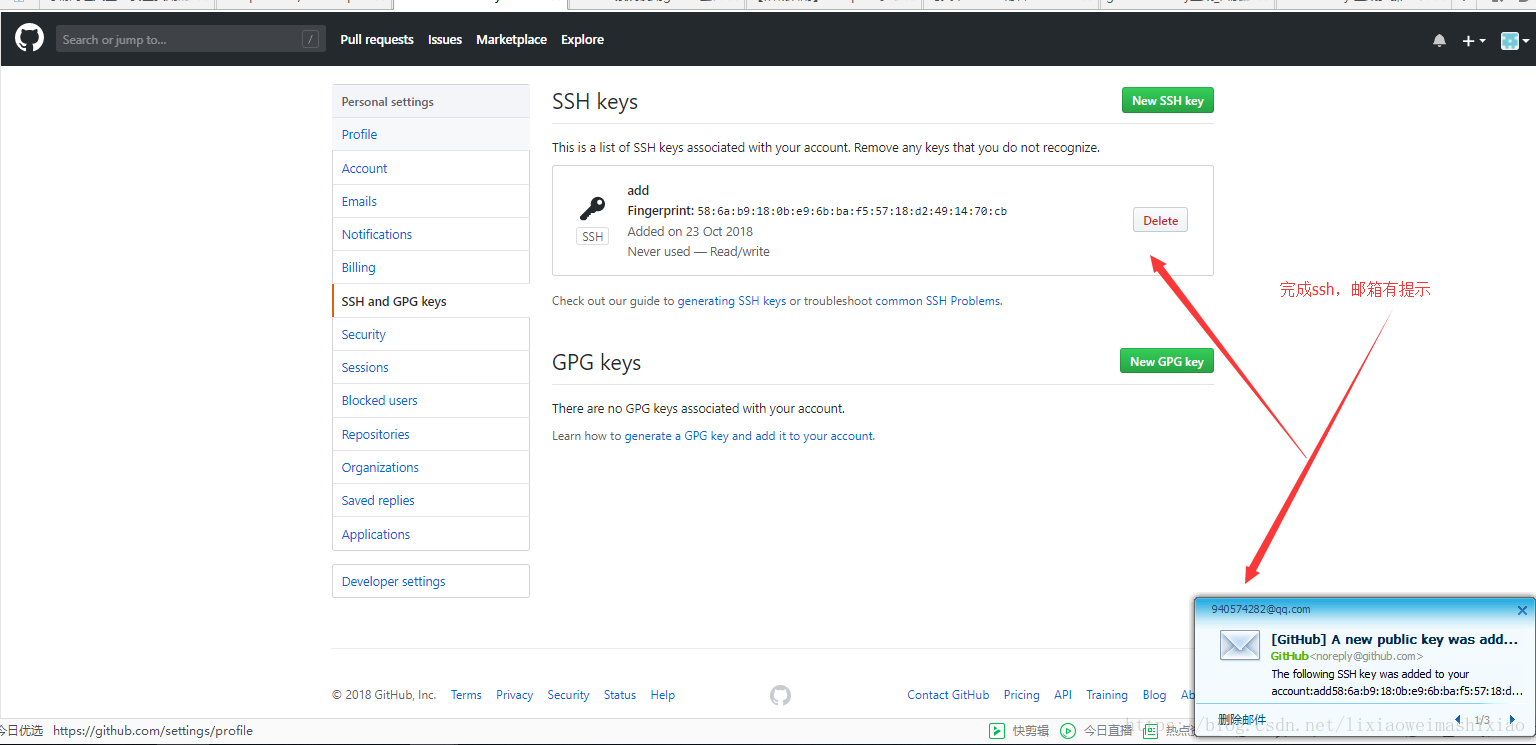Image resolution: width=1536 pixels, height=745 pixels.
Task: Click the footer GitHub mark icon
Action: tap(781, 695)
